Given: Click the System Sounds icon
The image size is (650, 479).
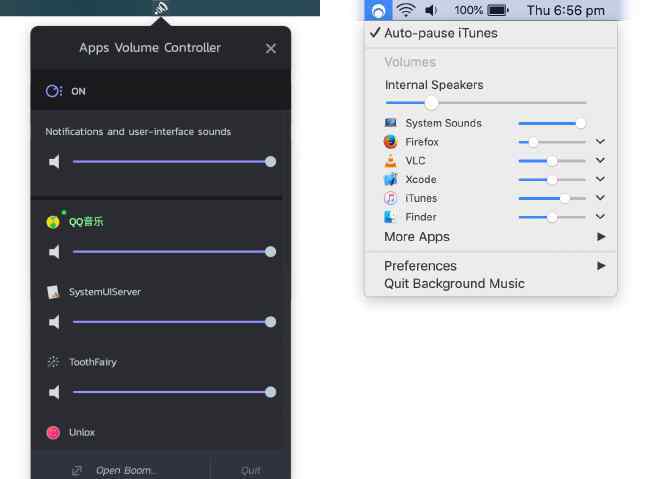Looking at the screenshot, I should click(x=390, y=123).
